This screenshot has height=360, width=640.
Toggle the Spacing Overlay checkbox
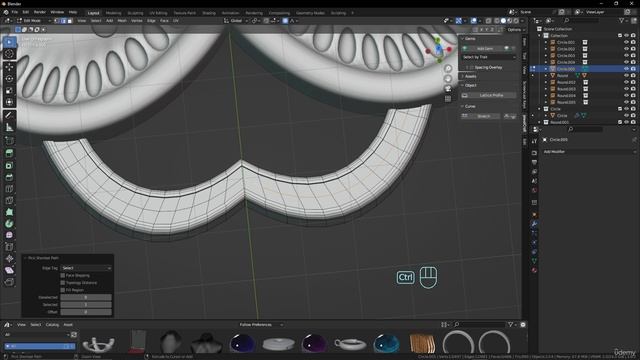coord(471,67)
